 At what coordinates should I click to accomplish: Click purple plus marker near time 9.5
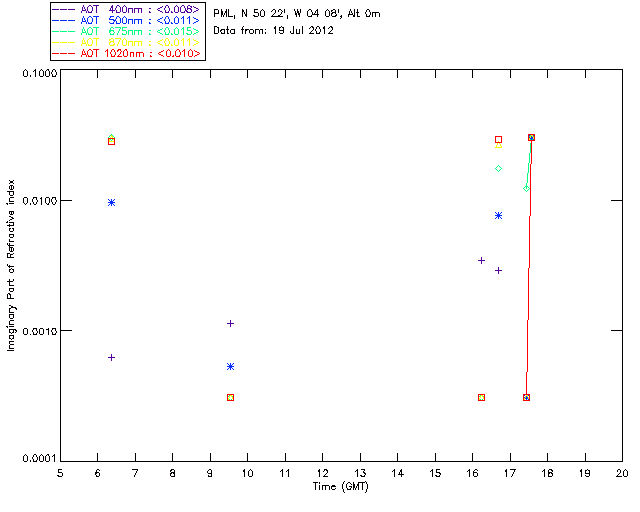[230, 324]
